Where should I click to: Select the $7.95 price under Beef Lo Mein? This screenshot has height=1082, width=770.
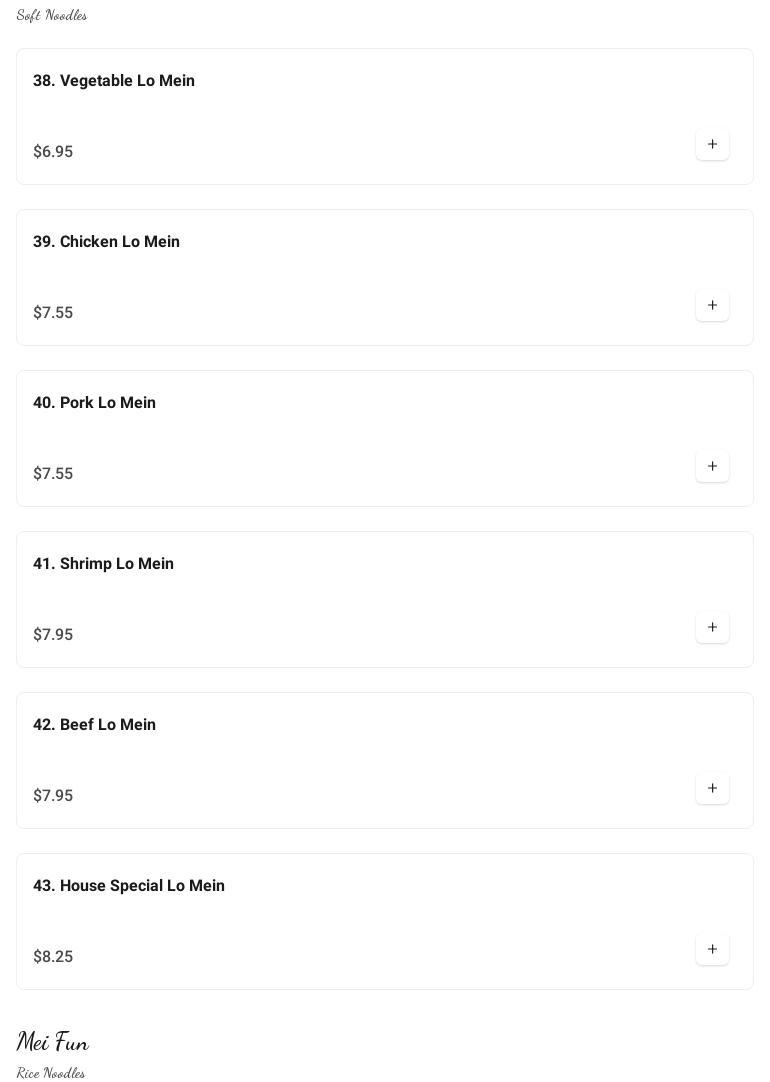[x=53, y=796]
